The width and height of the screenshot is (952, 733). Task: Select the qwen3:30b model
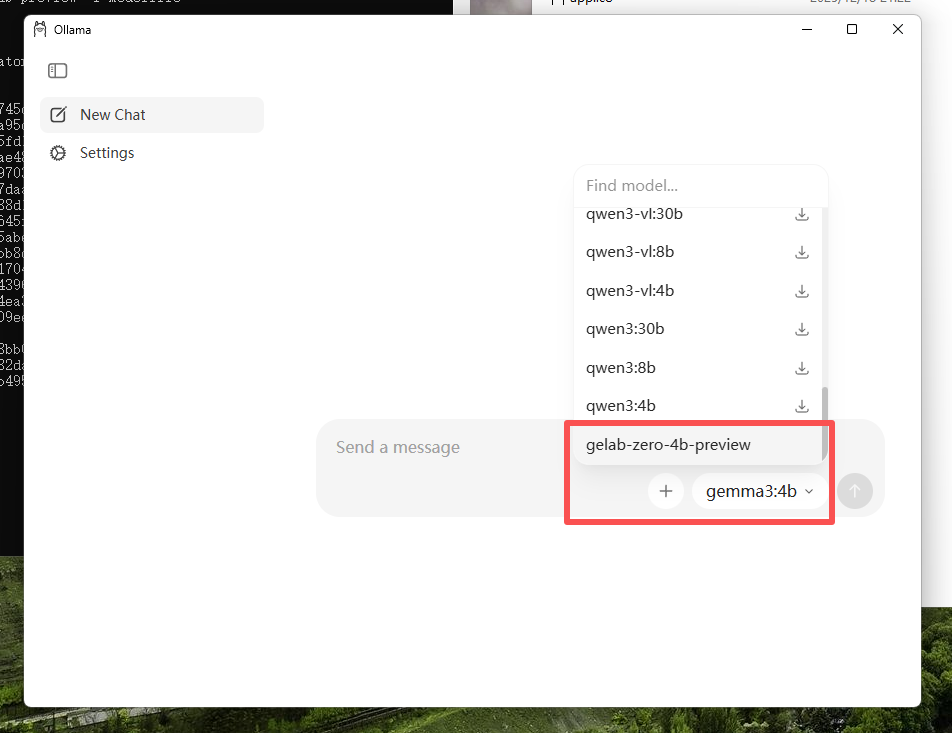[x=698, y=329]
